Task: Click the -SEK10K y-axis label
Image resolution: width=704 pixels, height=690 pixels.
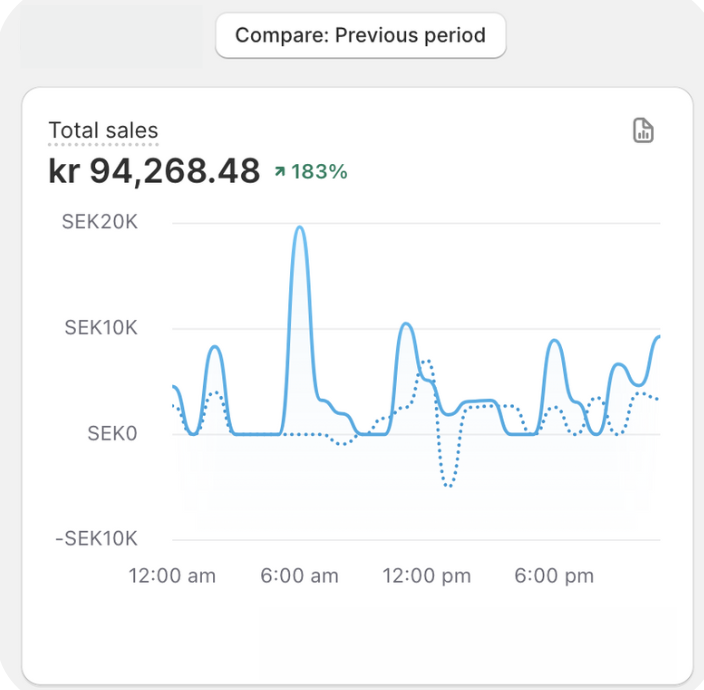Action: tap(96, 539)
